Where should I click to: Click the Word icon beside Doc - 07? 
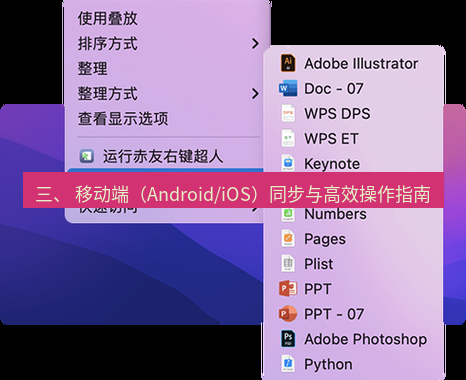288,89
